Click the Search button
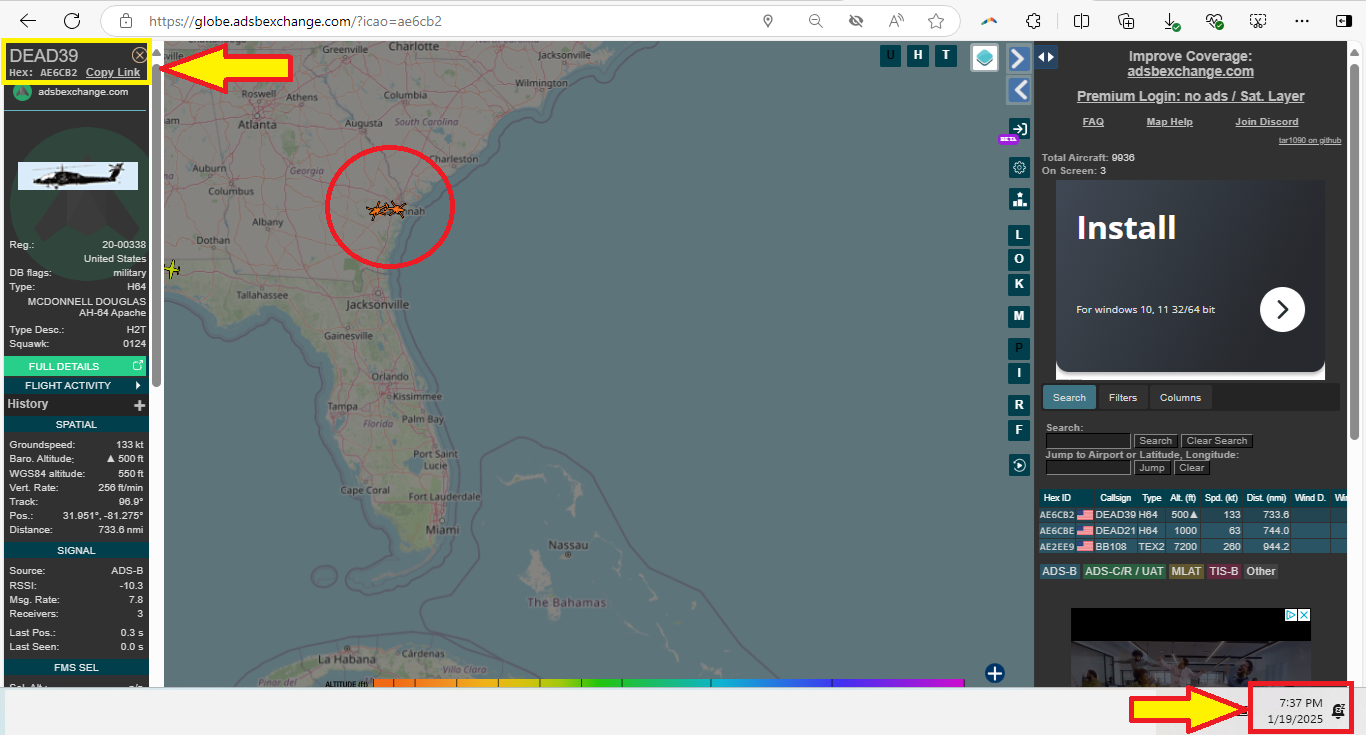 pos(1156,441)
